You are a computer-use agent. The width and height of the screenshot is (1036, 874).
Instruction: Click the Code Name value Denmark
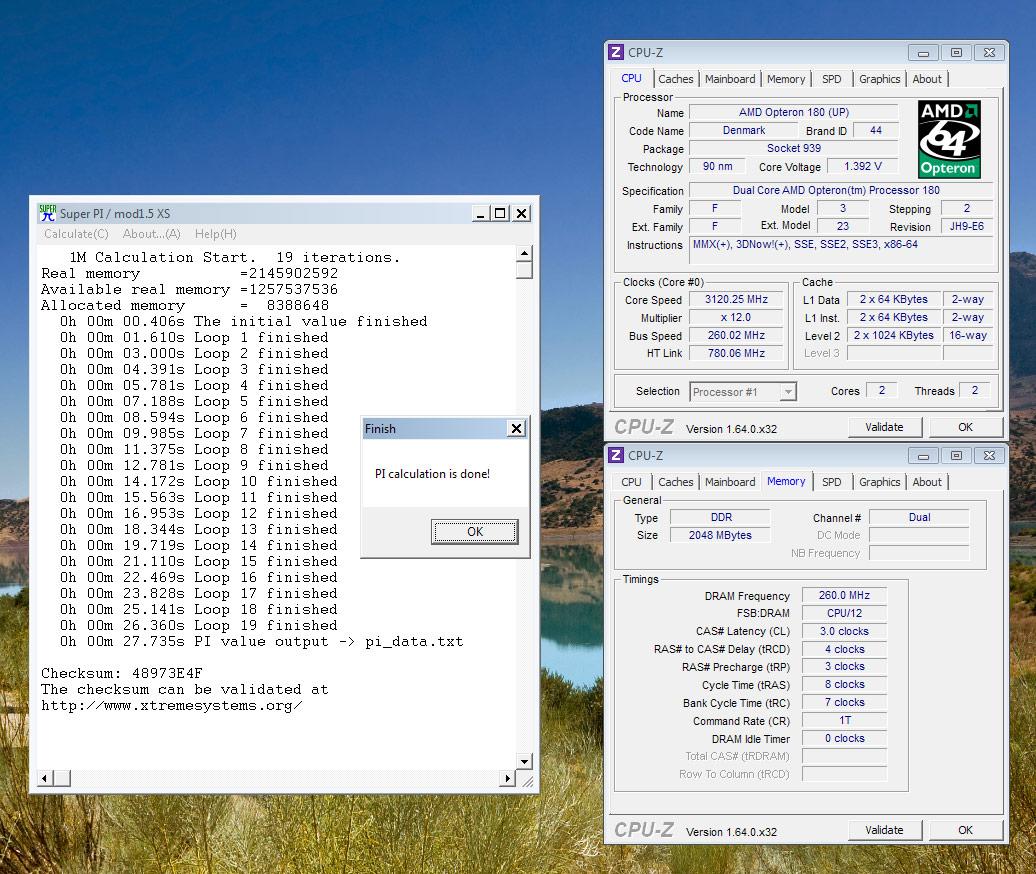743,130
